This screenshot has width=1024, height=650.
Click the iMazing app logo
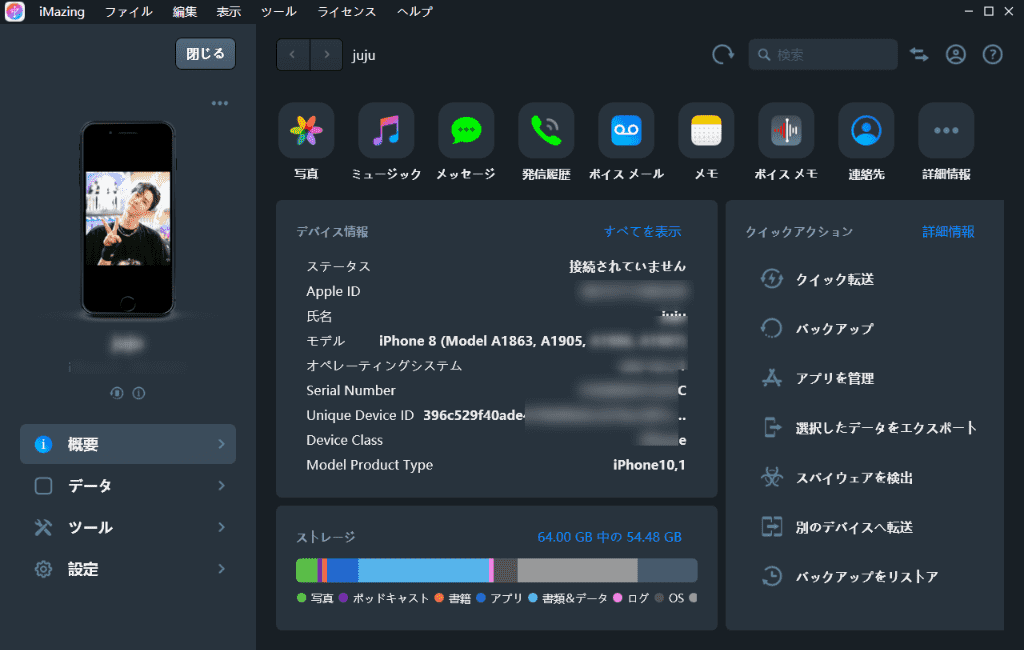pos(14,12)
